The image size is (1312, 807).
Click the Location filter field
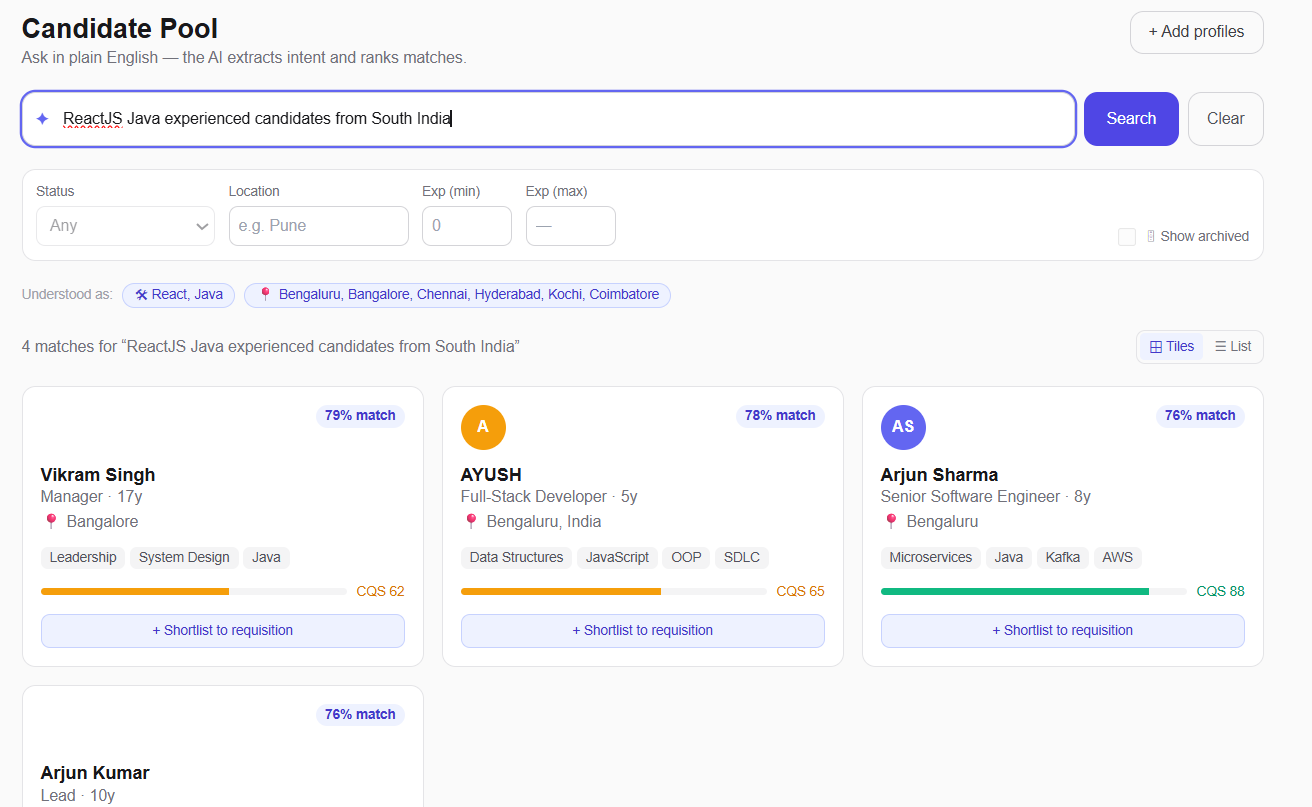click(319, 226)
